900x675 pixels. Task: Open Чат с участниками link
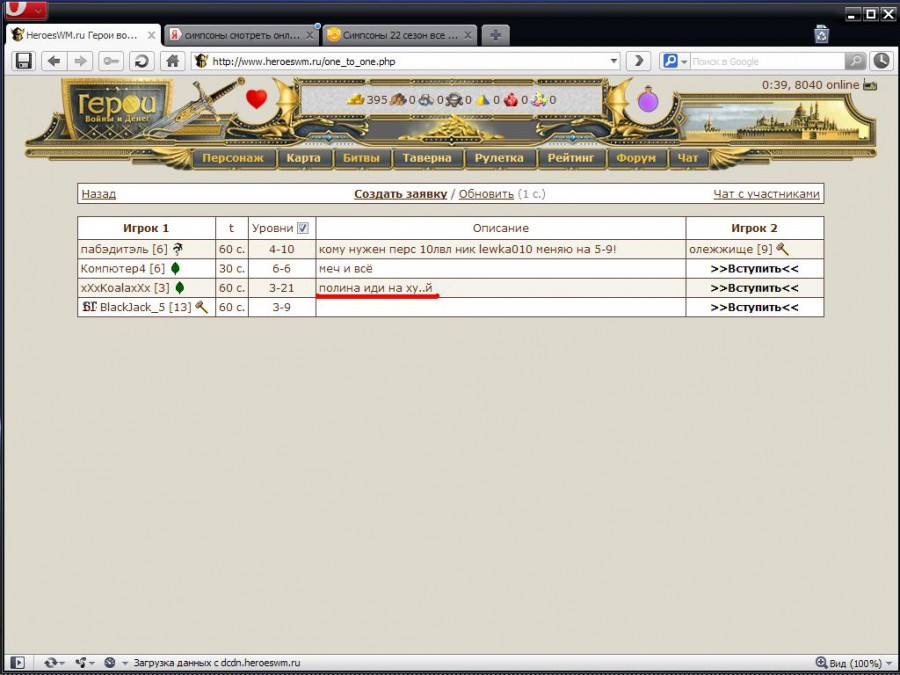coord(766,194)
